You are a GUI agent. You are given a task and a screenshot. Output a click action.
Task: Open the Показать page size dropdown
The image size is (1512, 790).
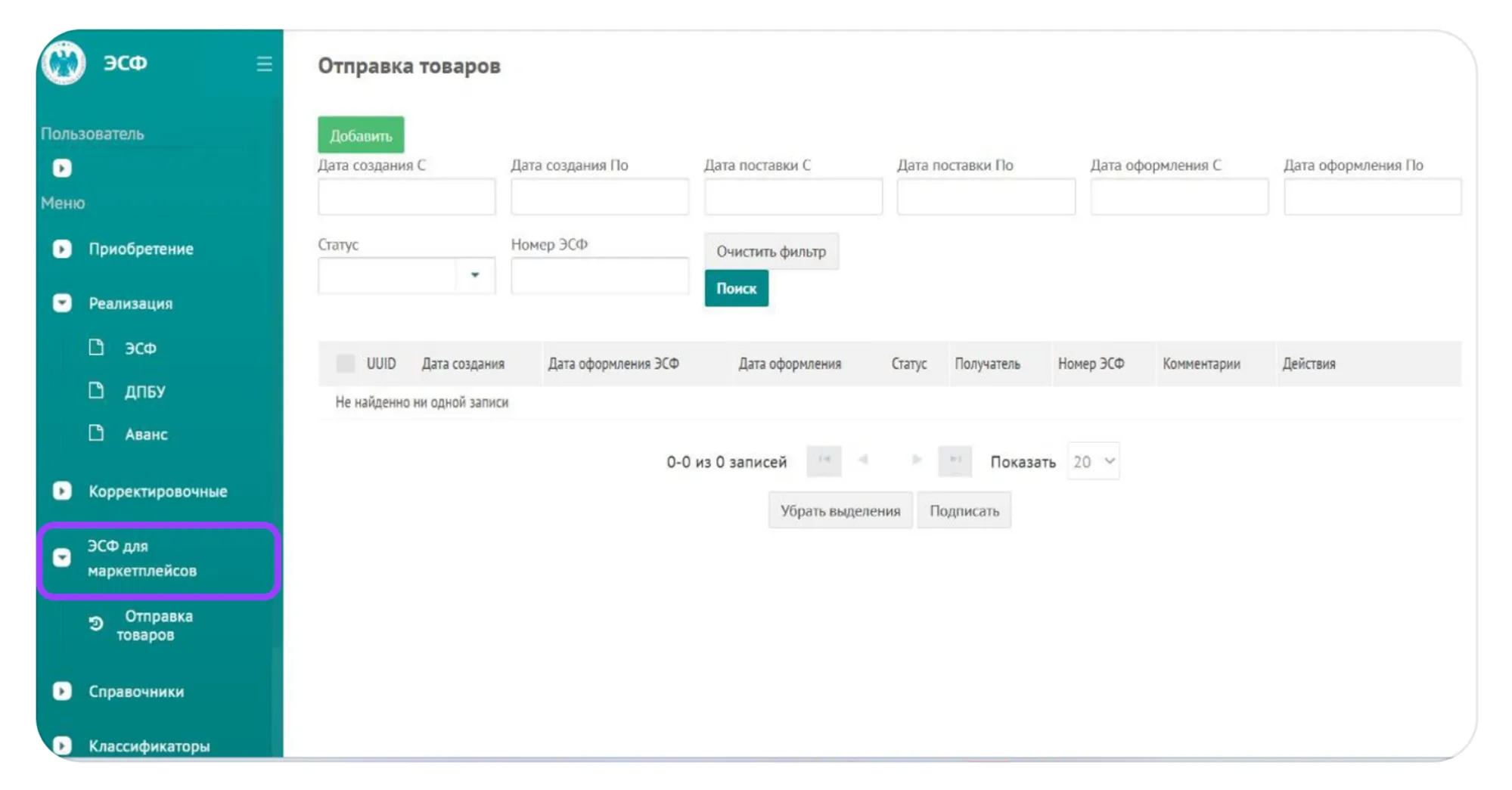(x=1093, y=461)
